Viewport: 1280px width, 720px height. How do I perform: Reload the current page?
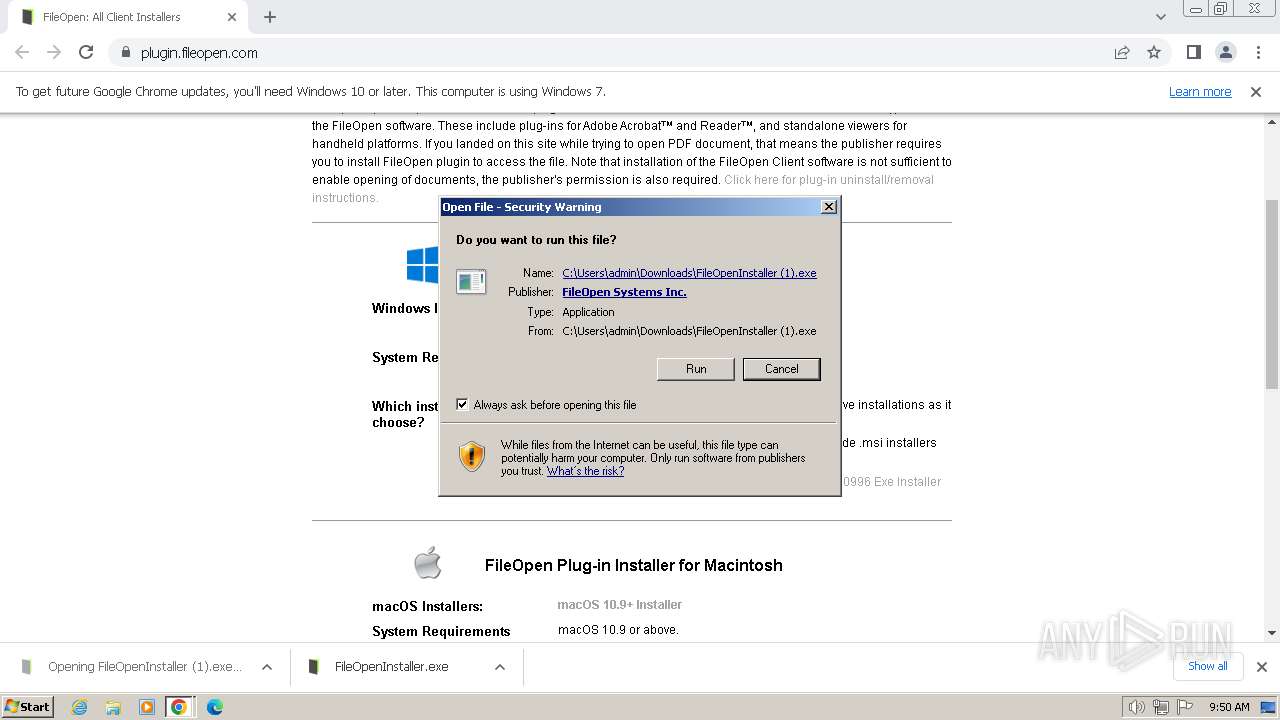point(86,52)
